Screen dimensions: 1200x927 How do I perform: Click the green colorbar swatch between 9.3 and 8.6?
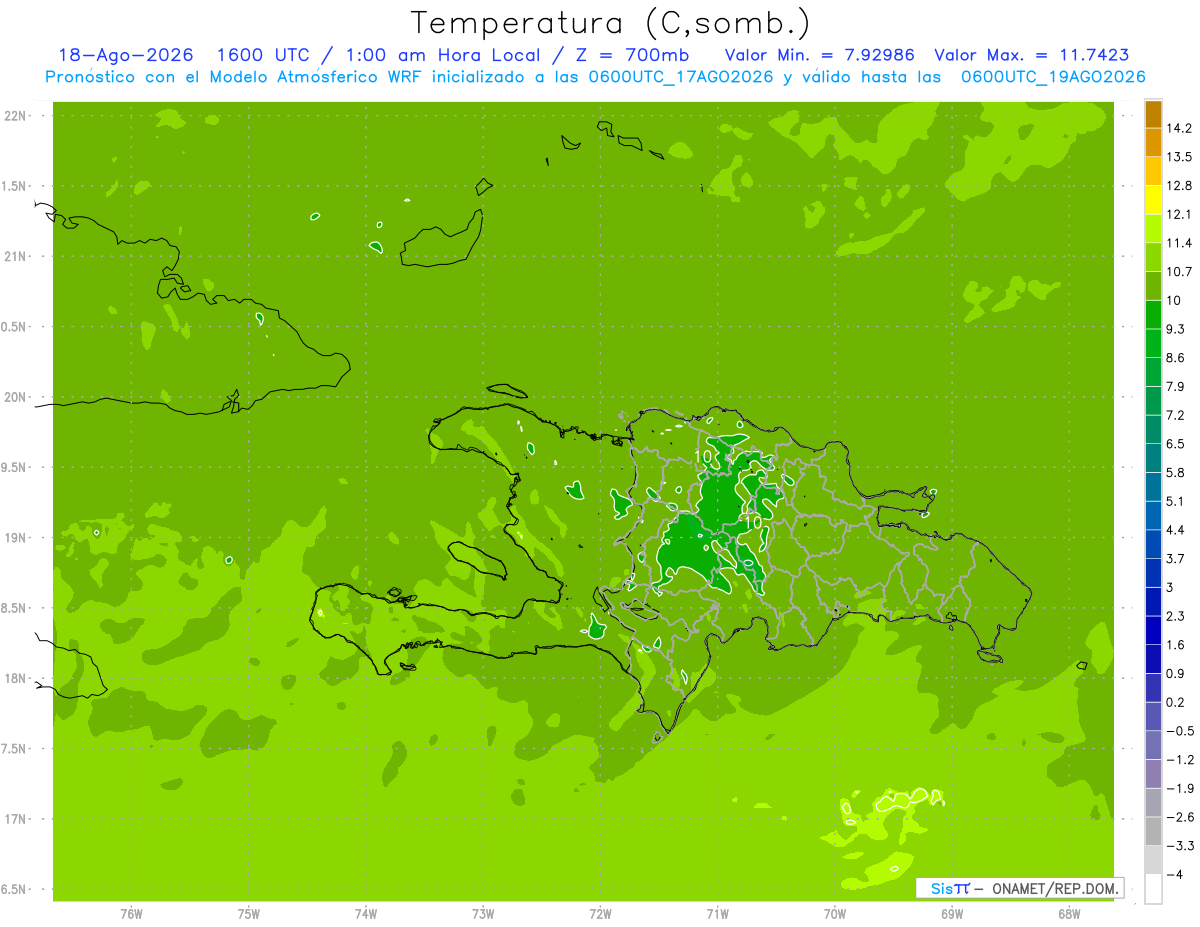[x=1153, y=343]
